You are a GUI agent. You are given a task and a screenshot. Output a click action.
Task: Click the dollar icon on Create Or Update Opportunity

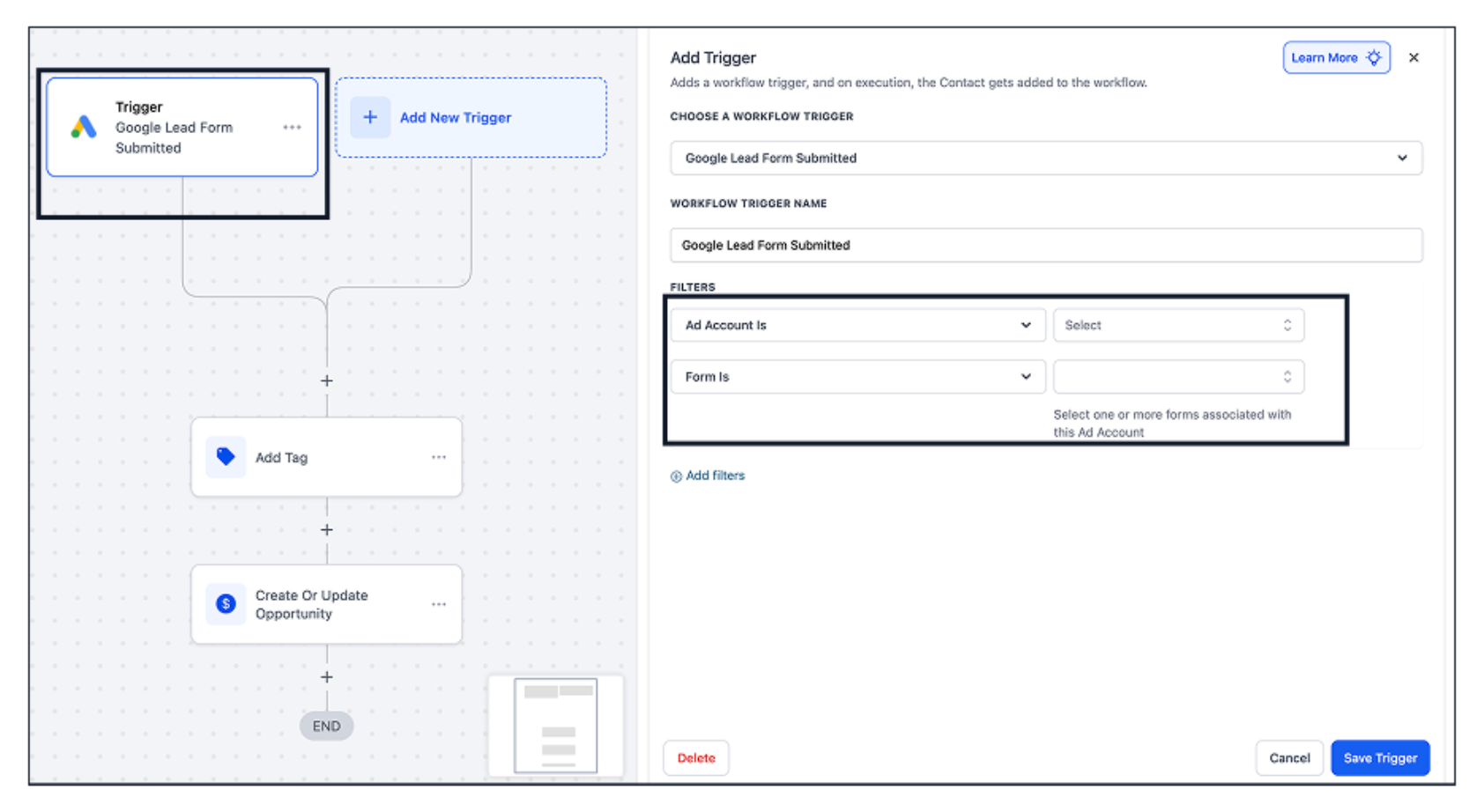[226, 603]
